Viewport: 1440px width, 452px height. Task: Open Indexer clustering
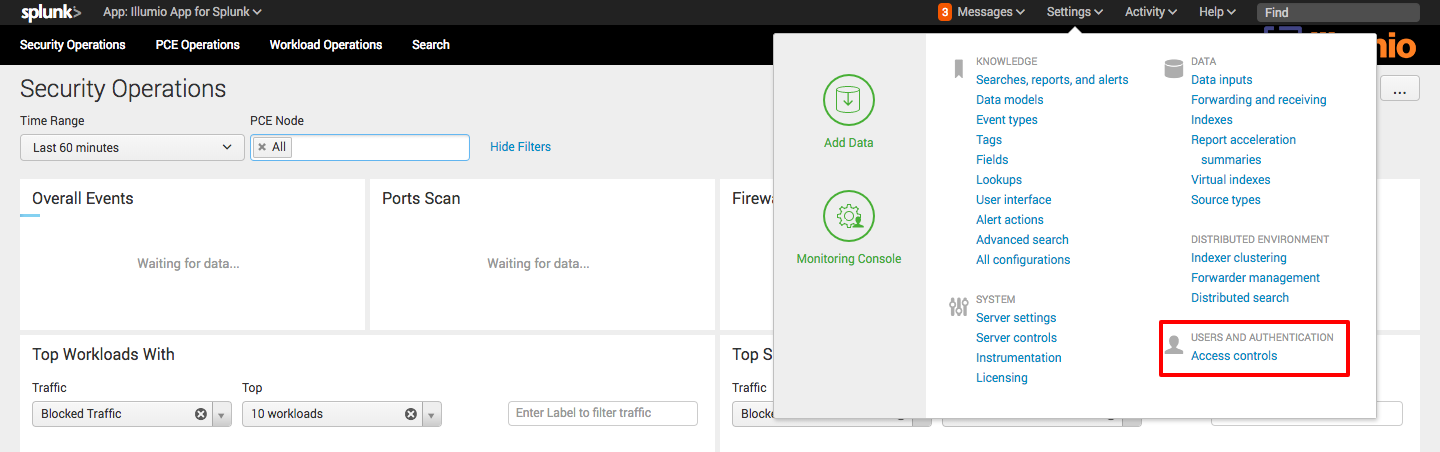[x=1239, y=258]
